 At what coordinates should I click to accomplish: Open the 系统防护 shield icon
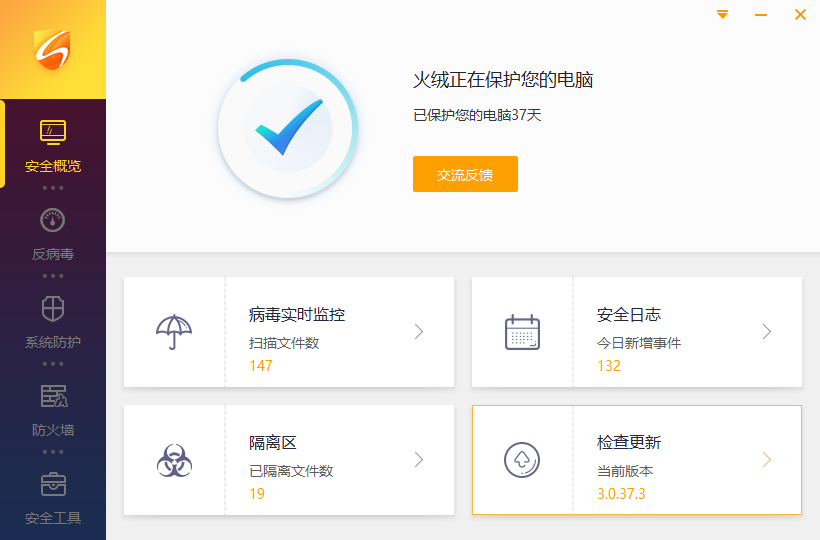53,308
